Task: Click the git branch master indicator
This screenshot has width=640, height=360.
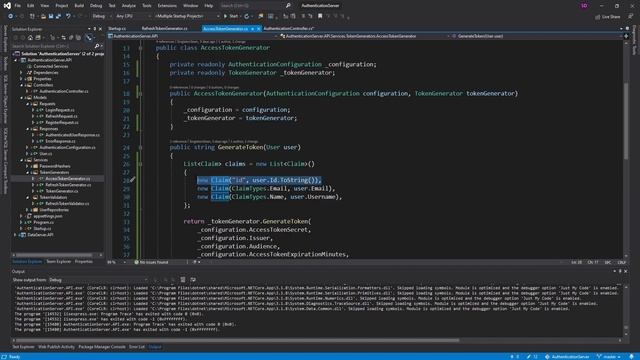Action: pos(609,357)
